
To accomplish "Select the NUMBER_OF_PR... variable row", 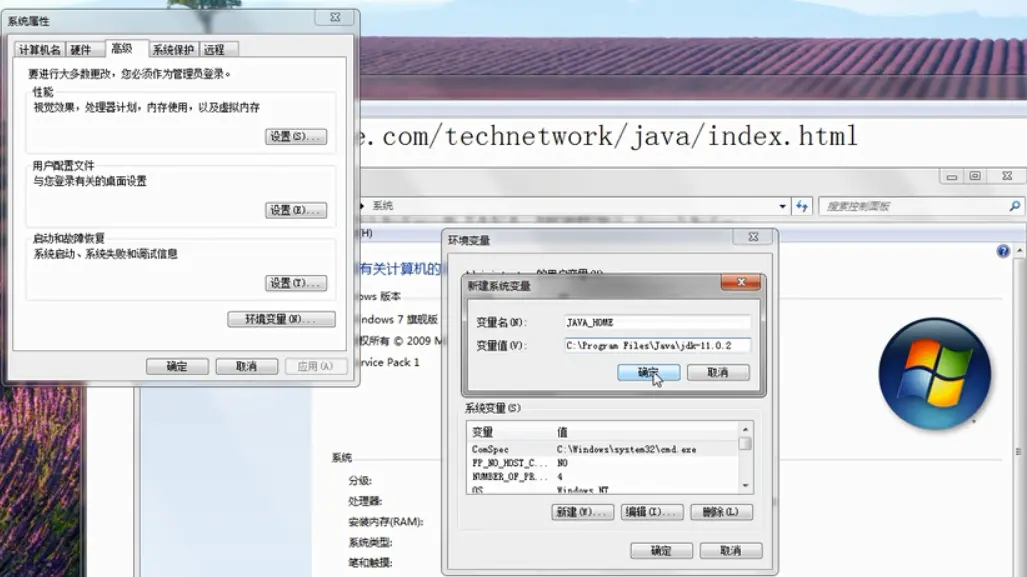I will (x=603, y=477).
